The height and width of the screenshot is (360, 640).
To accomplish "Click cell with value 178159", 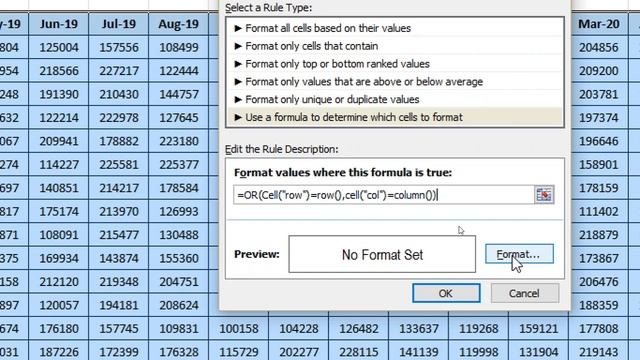I will pos(599,188).
